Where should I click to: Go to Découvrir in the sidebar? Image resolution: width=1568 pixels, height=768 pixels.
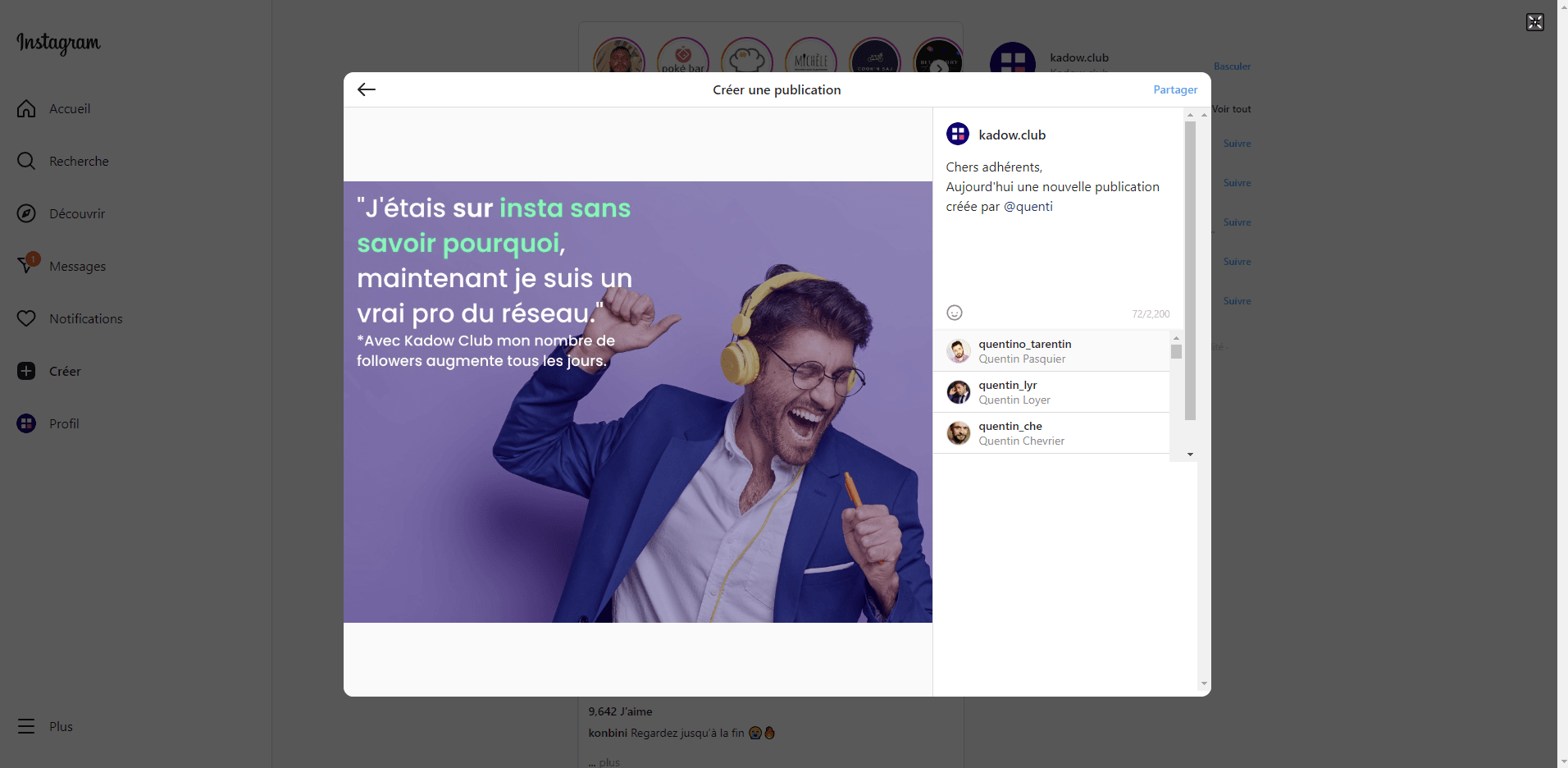[x=62, y=213]
